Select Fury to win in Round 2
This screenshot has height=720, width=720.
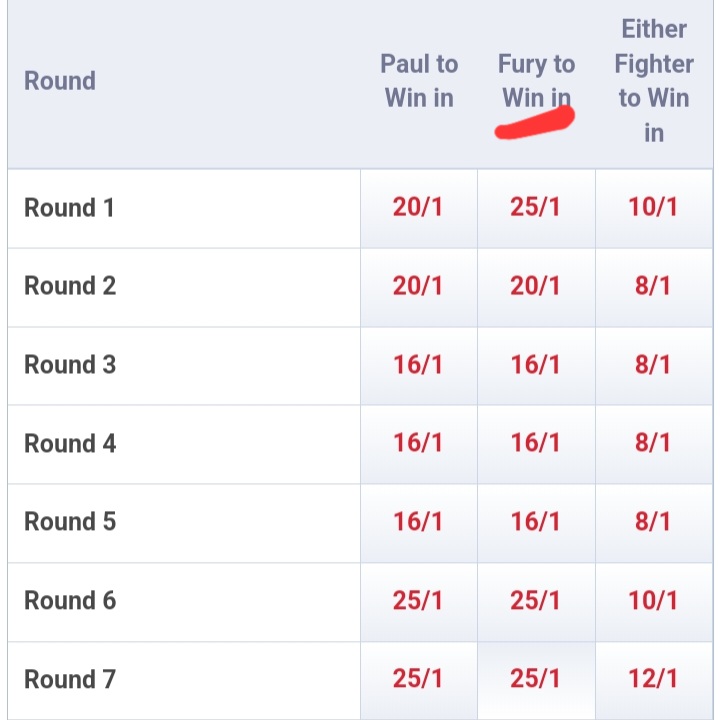[536, 286]
